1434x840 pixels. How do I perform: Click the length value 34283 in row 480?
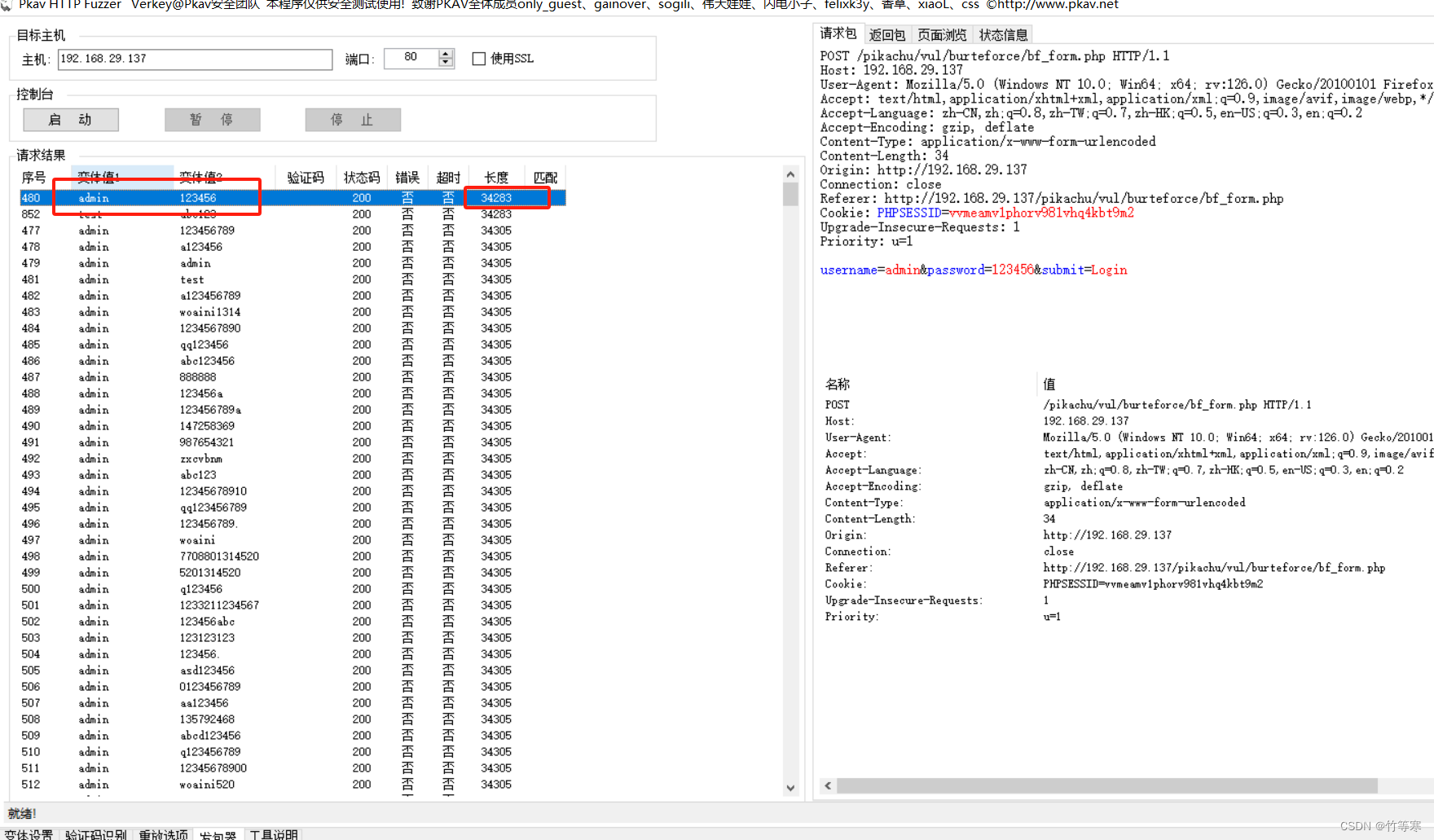pos(496,198)
